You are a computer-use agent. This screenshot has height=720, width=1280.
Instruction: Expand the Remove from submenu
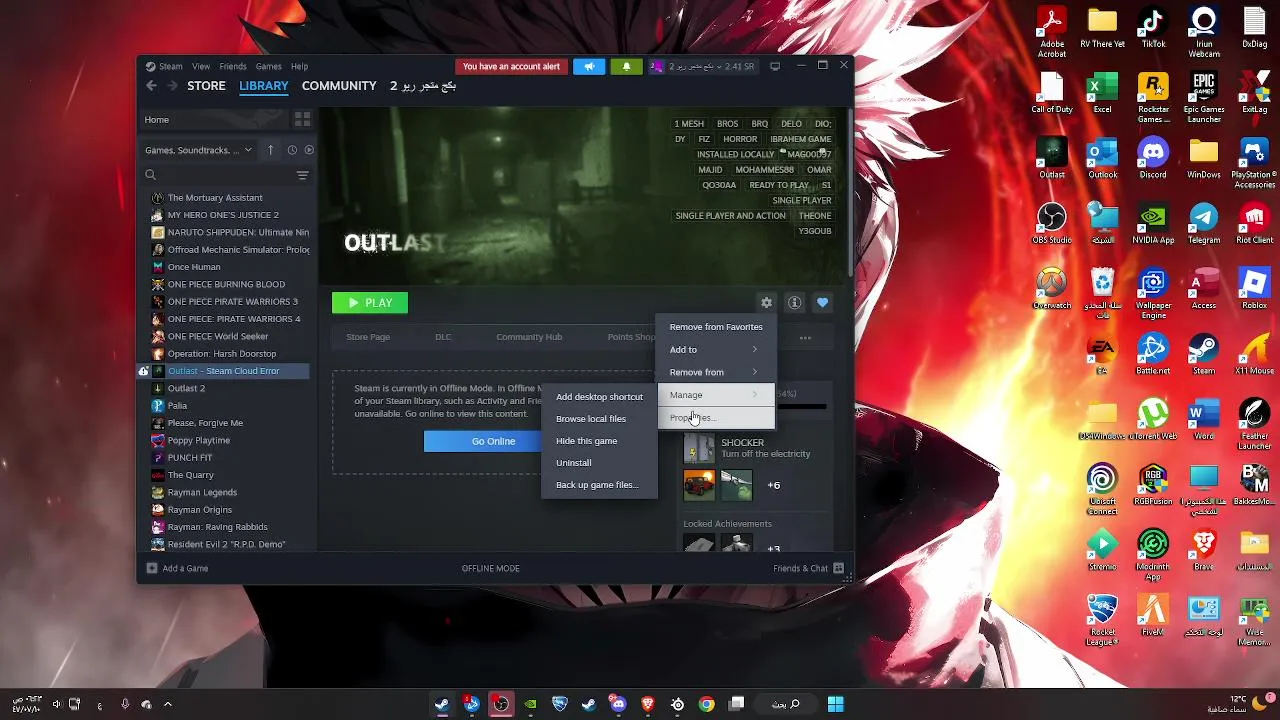pos(715,372)
